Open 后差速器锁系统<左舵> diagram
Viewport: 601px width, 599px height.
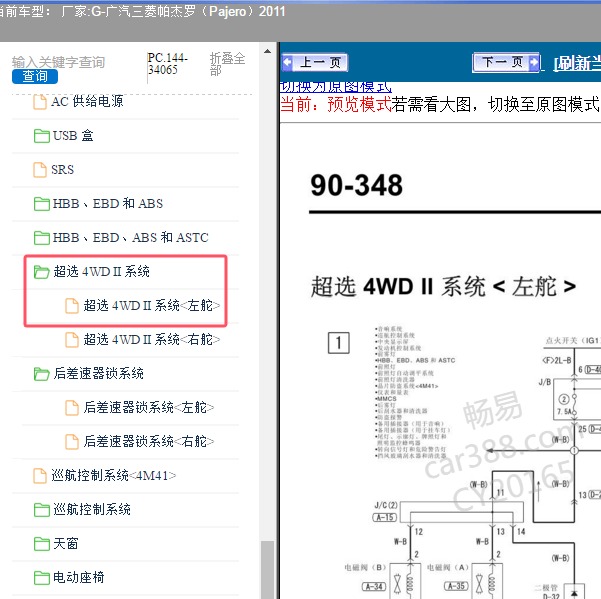pos(149,407)
